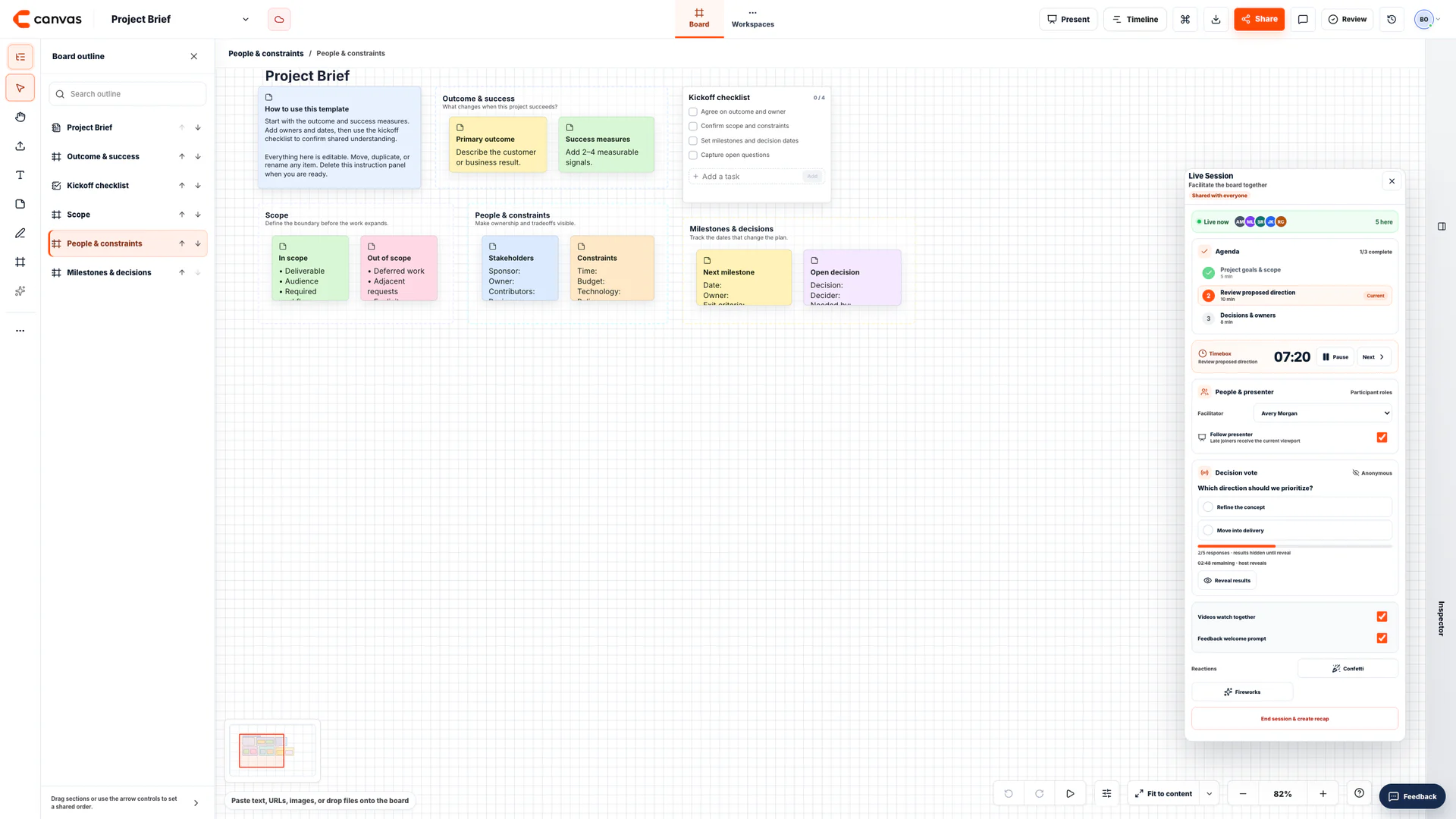Image resolution: width=1456 pixels, height=819 pixels.
Task: Toggle Videos watch together checkbox
Action: (1382, 617)
